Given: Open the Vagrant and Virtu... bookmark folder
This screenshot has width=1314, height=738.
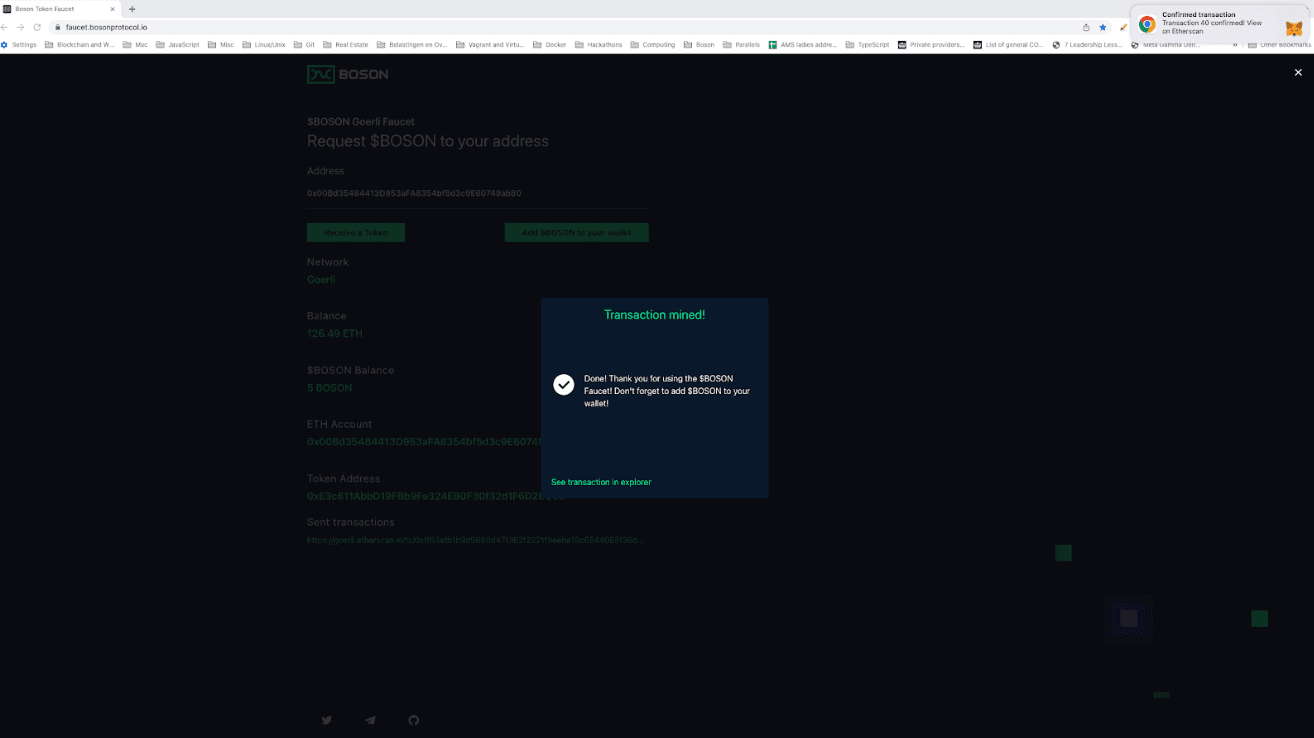Looking at the screenshot, I should pyautogui.click(x=490, y=45).
